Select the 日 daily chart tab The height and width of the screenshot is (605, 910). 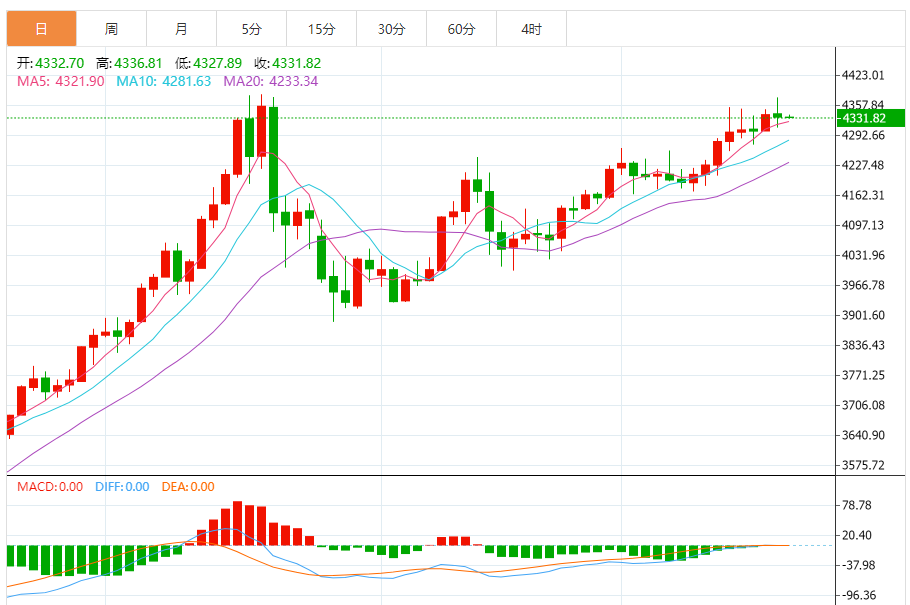point(41,29)
